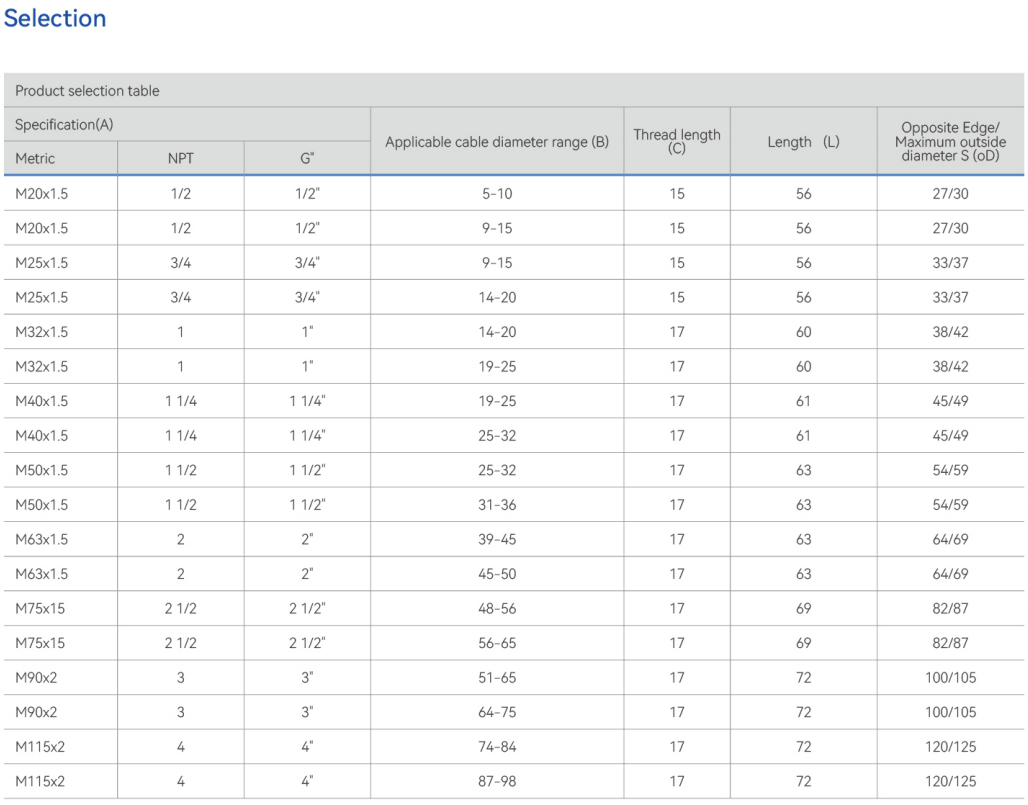This screenshot has width=1028, height=805.
Task: Select the 64-75 cable range cell
Action: (497, 712)
